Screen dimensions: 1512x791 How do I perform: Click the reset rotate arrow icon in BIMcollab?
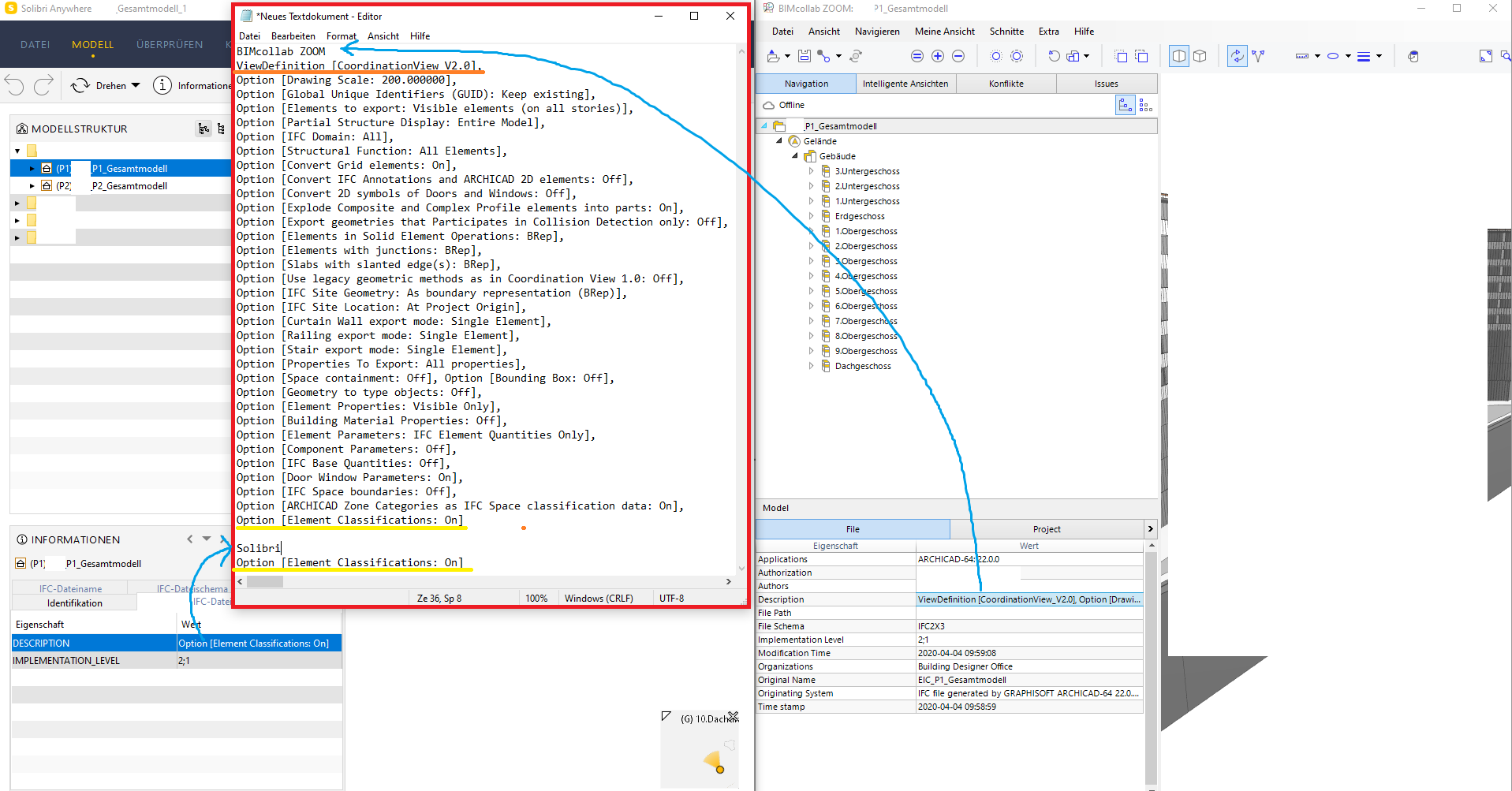tap(1054, 56)
